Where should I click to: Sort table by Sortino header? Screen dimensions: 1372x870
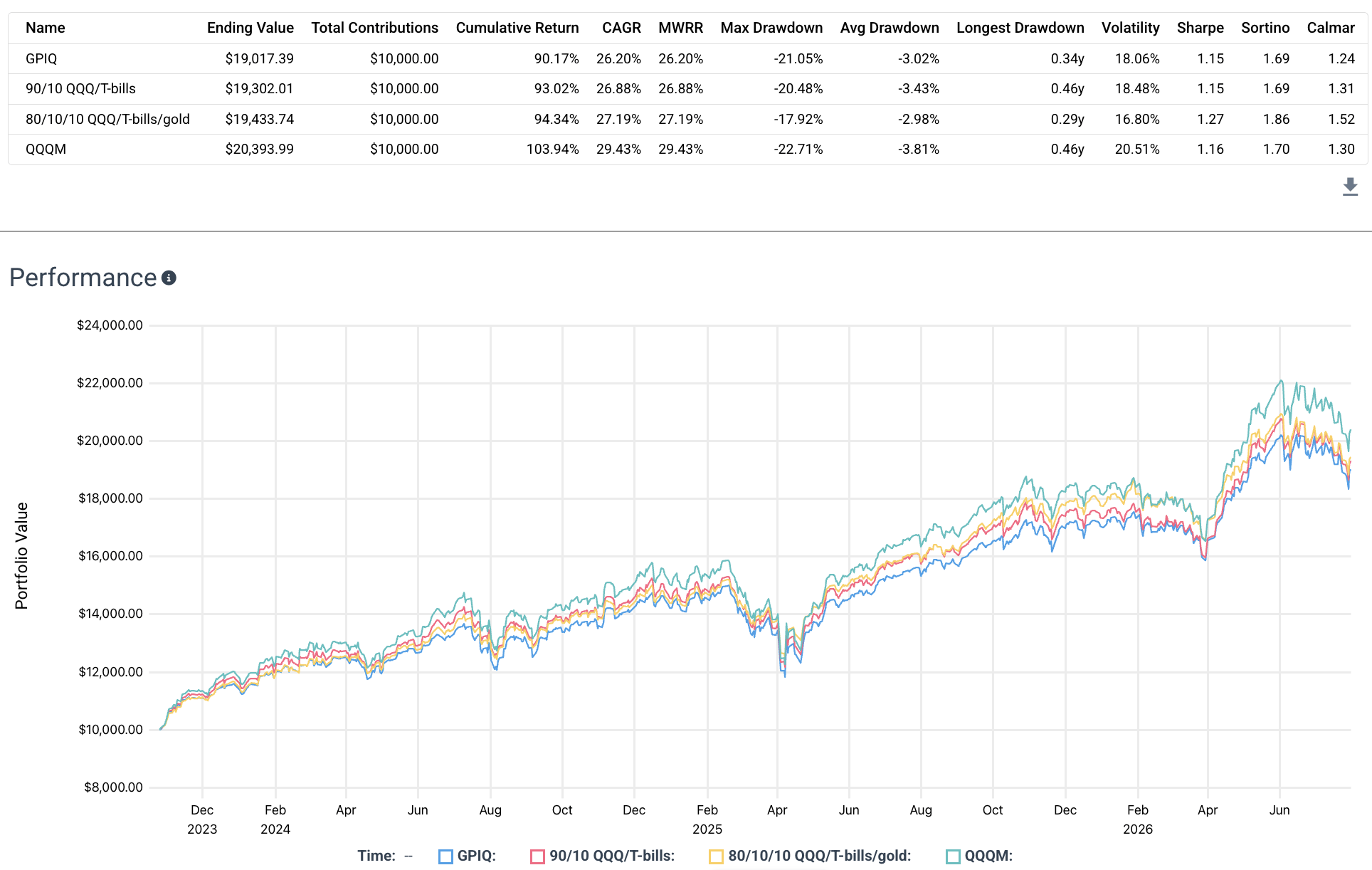[1265, 28]
